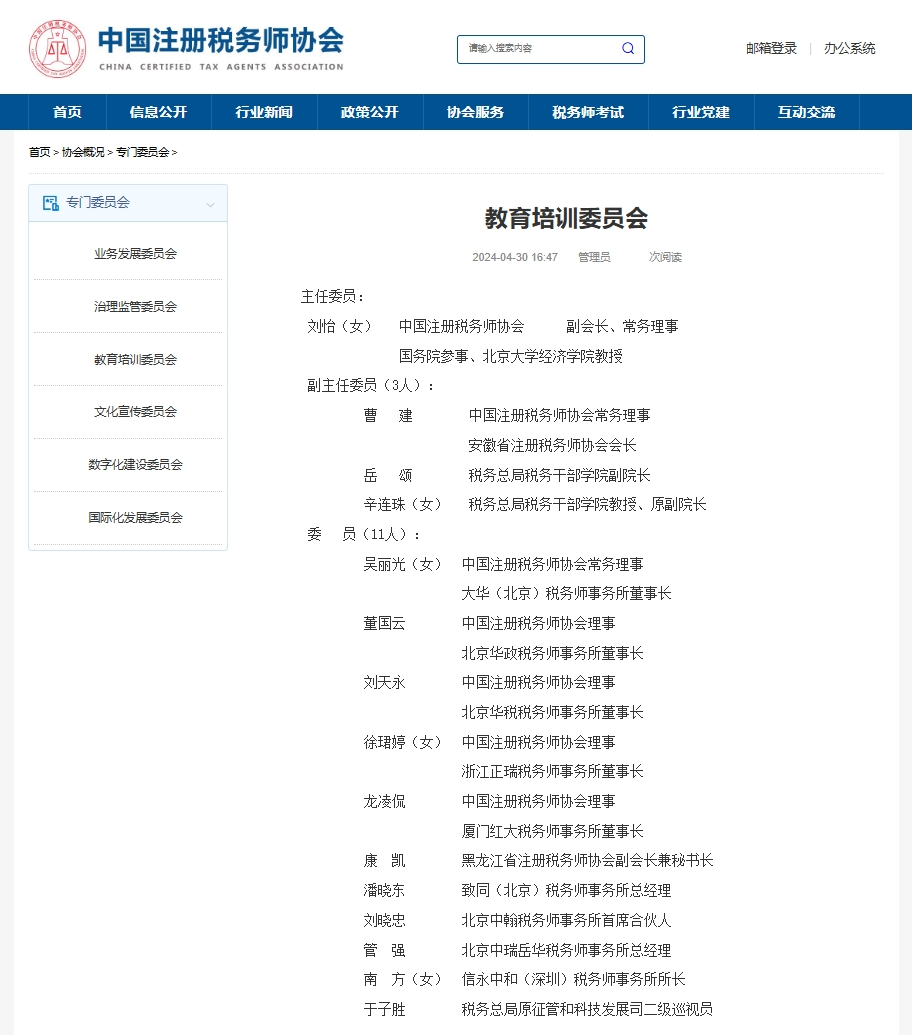Open 邮箱登录 link
Screen dimensions: 912x1035
tap(771, 48)
